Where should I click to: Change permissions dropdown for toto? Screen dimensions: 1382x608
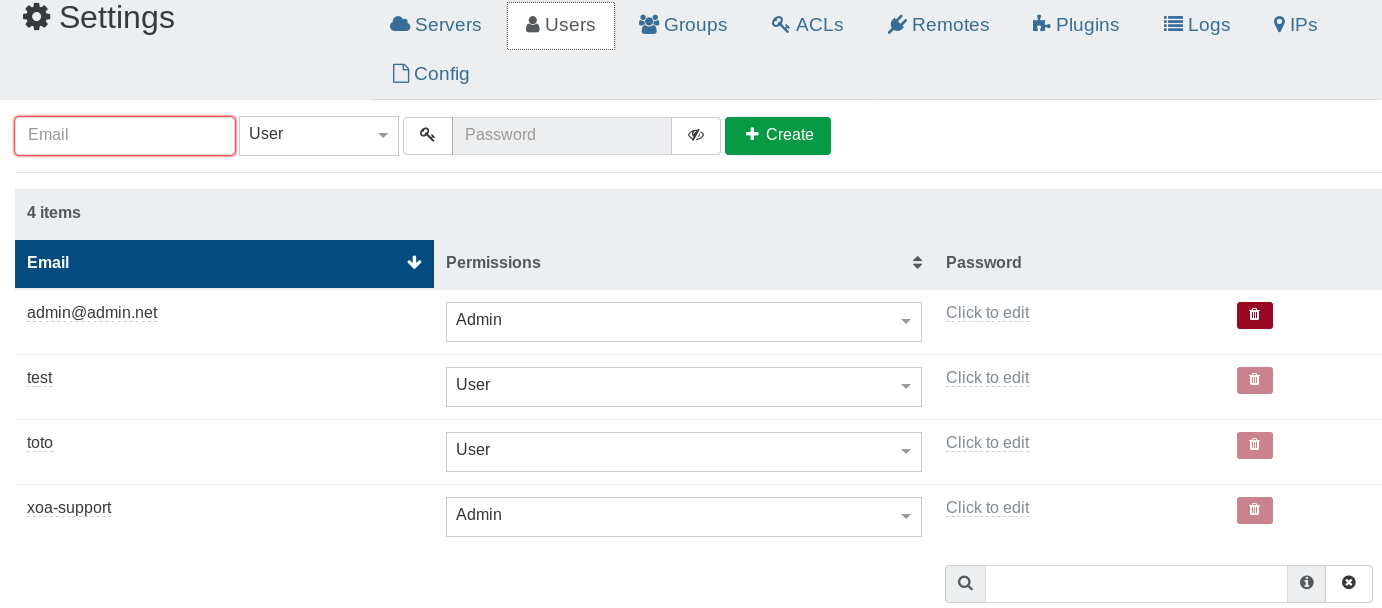tap(683, 451)
